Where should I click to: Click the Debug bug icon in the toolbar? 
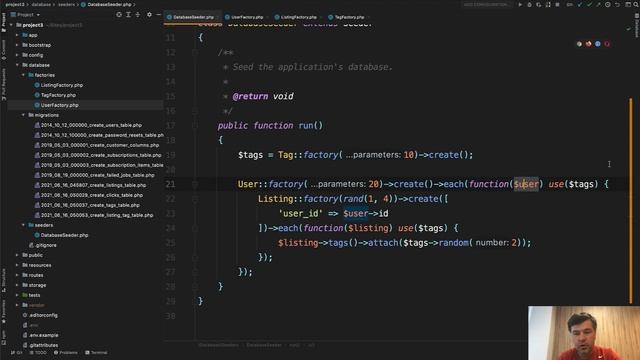coord(529,4)
